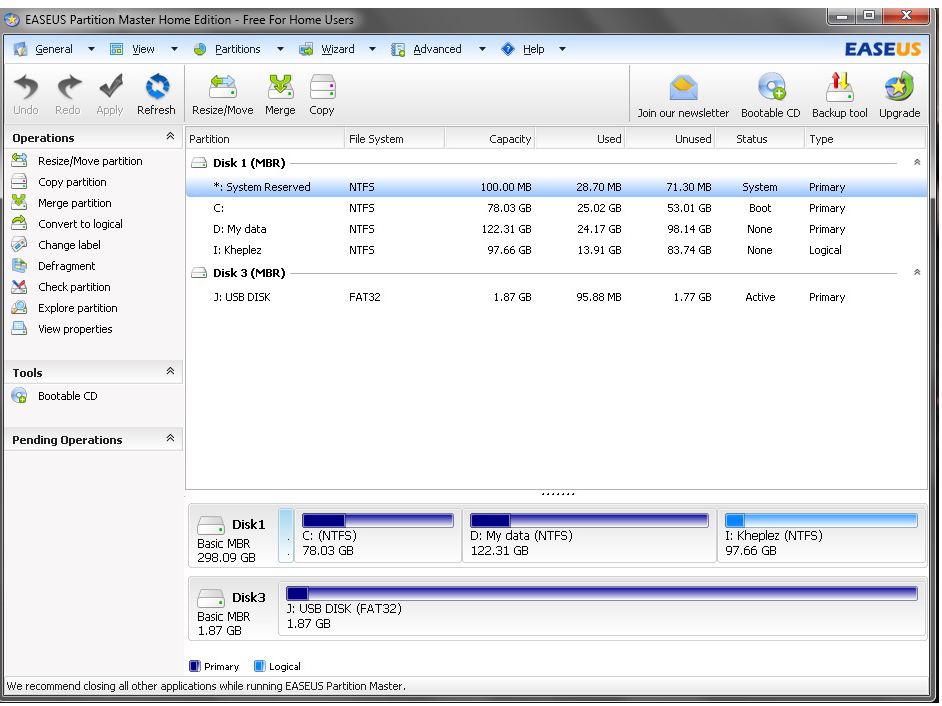
Task: Open the Help menu
Action: click(533, 49)
